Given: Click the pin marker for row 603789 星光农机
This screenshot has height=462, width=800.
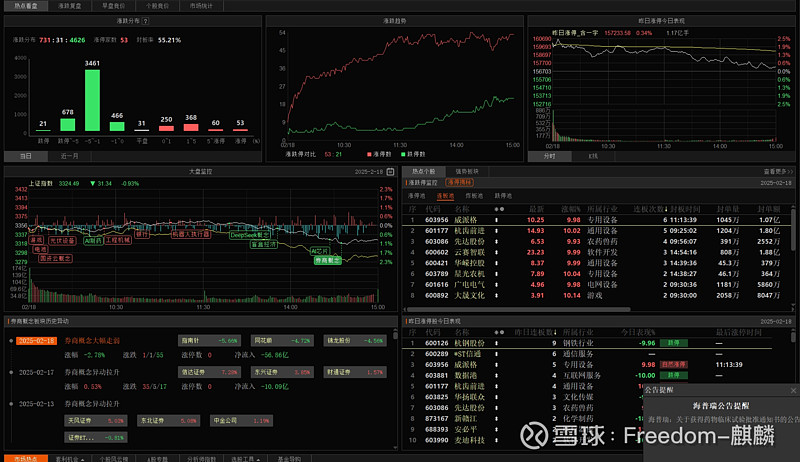Looking at the screenshot, I should (496, 273).
